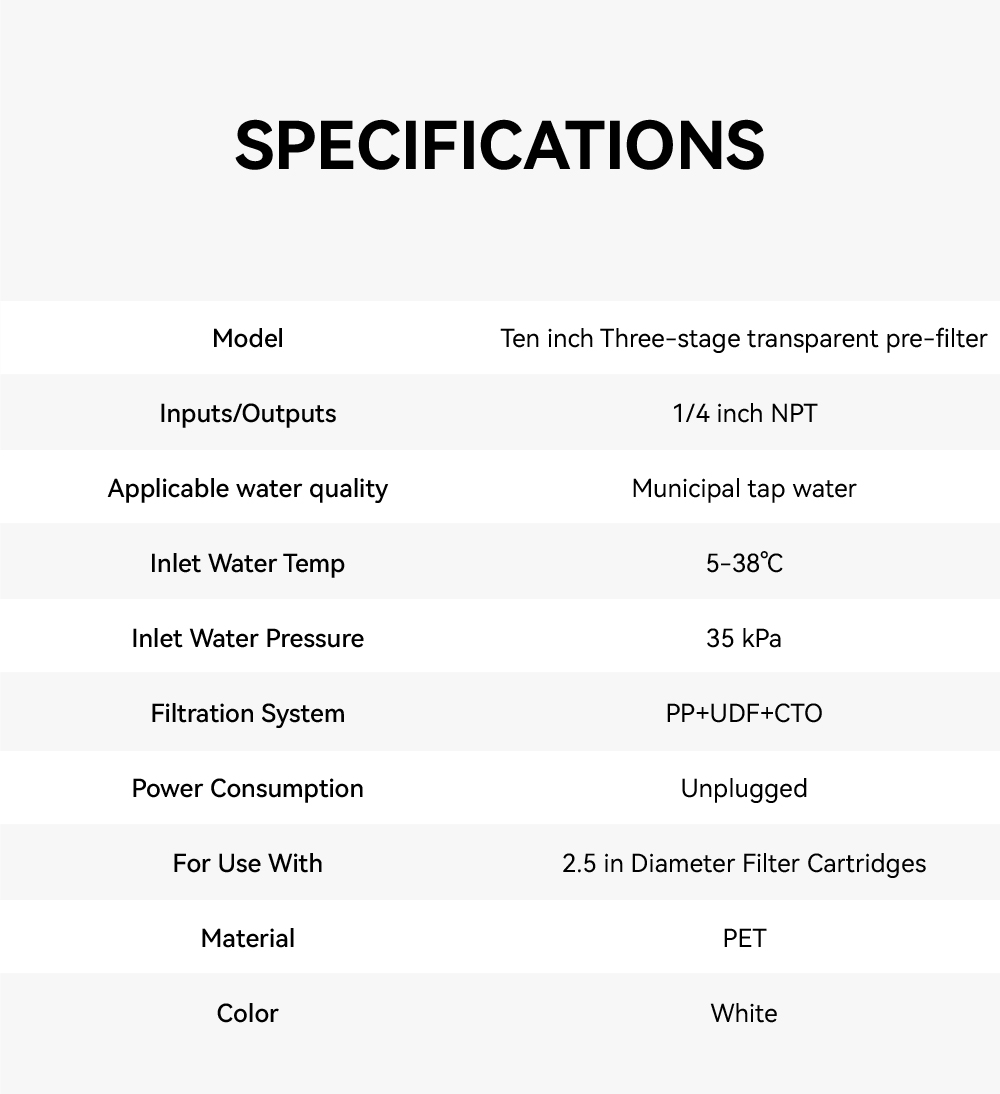Select the Inputs/Outputs label

point(248,414)
